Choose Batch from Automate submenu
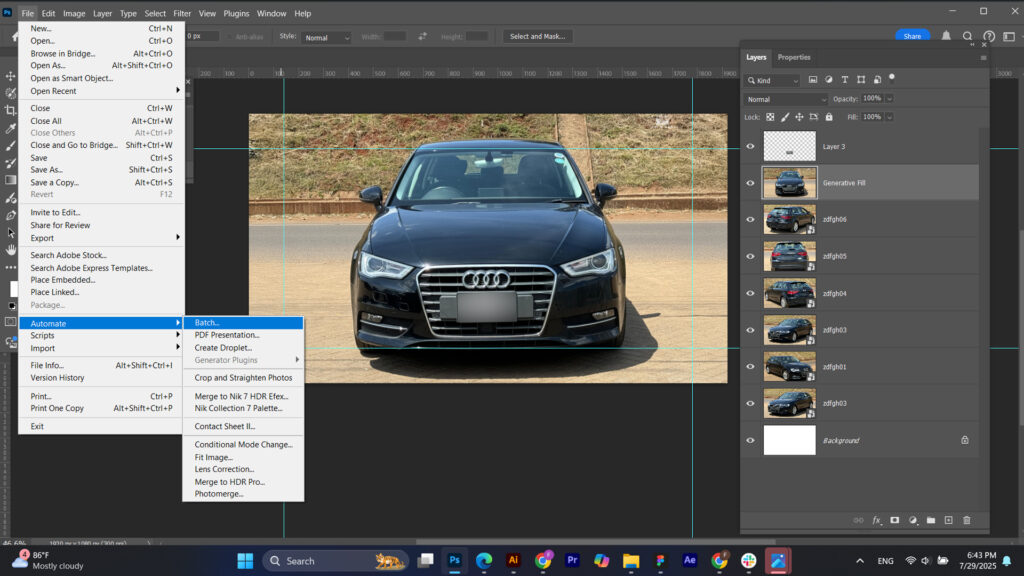 [x=243, y=323]
